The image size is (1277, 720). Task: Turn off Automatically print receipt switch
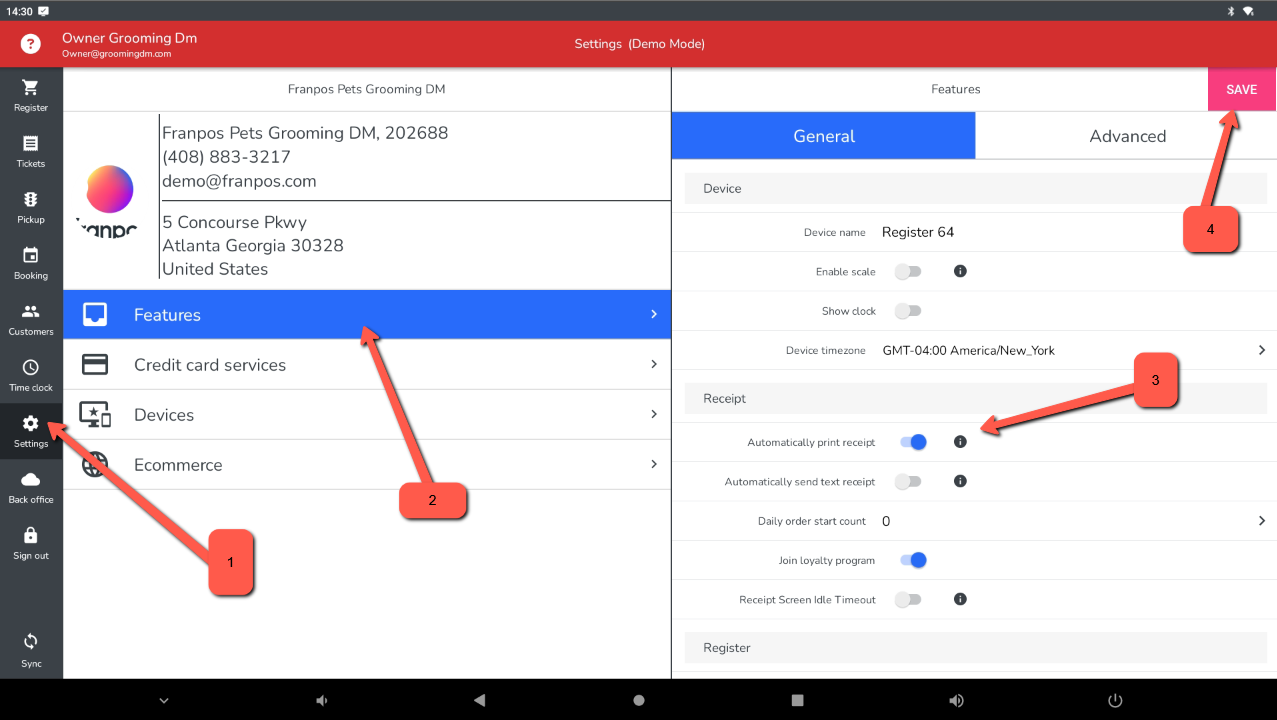click(913, 442)
